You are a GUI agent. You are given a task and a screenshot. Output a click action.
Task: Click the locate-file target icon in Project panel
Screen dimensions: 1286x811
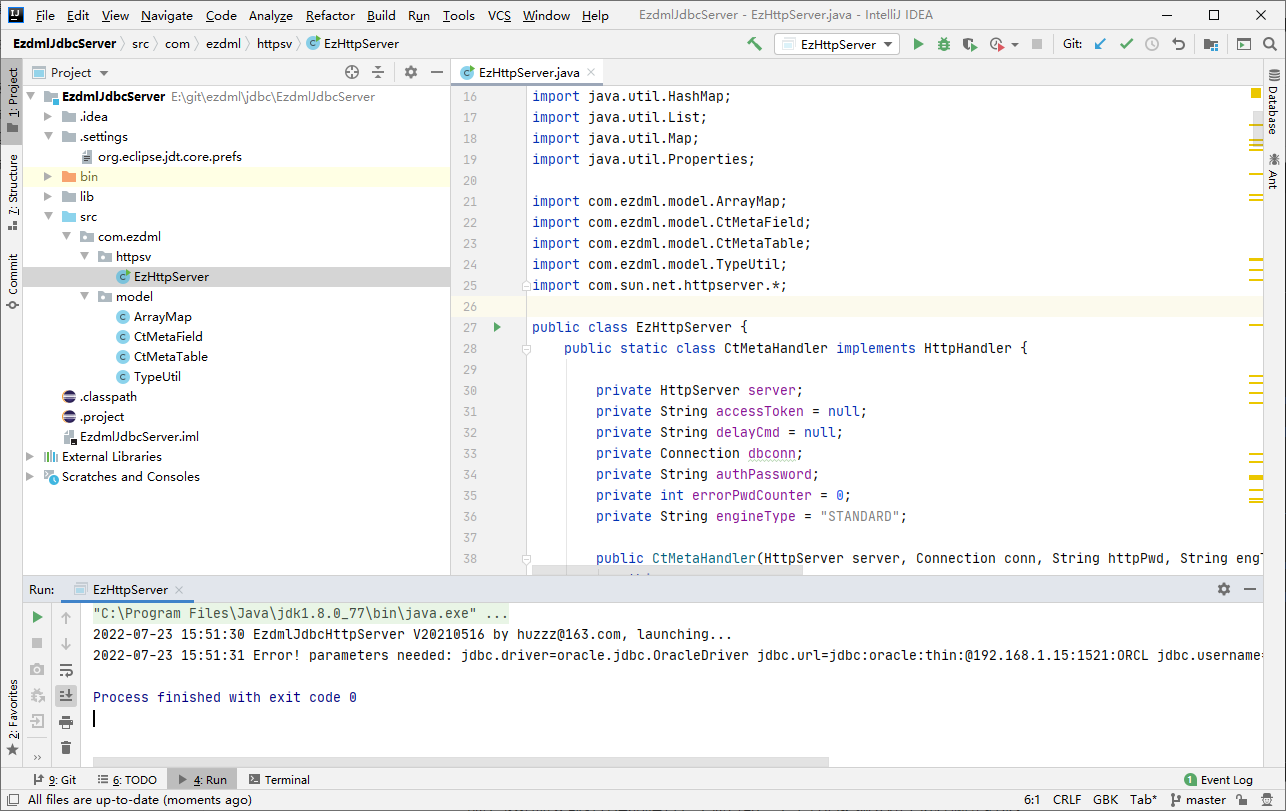click(352, 72)
